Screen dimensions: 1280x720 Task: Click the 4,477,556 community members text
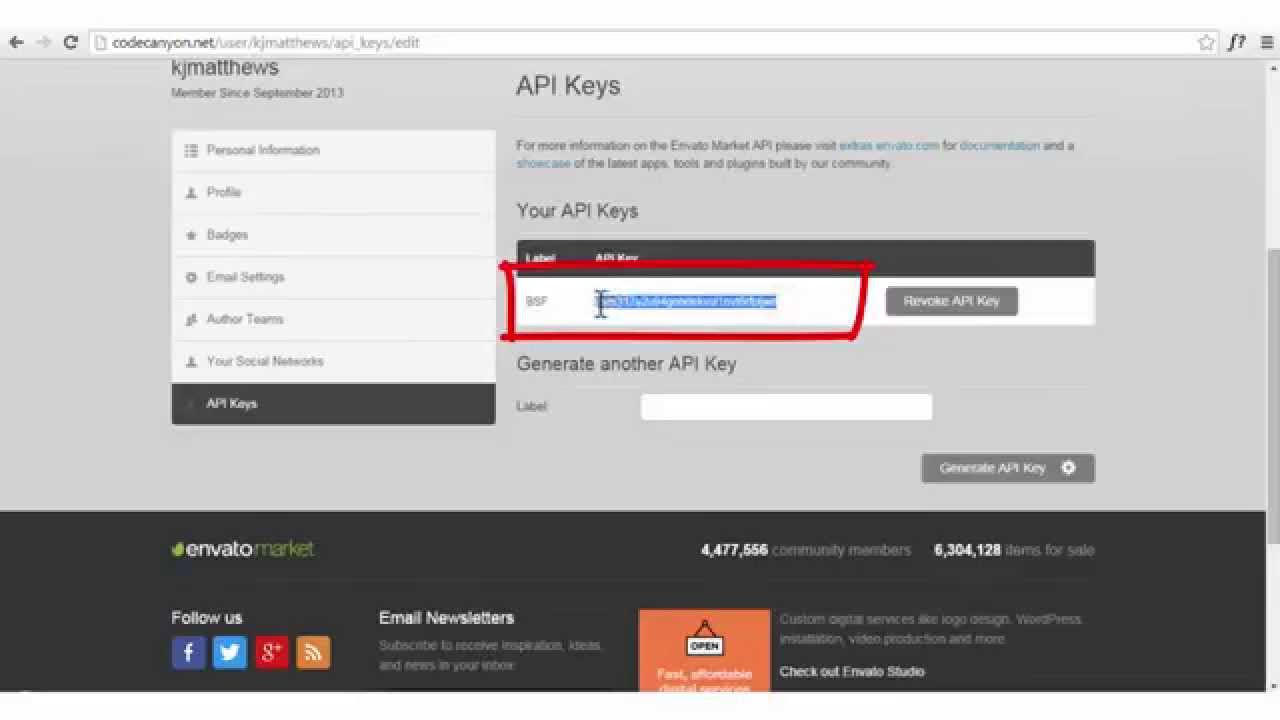pos(806,550)
